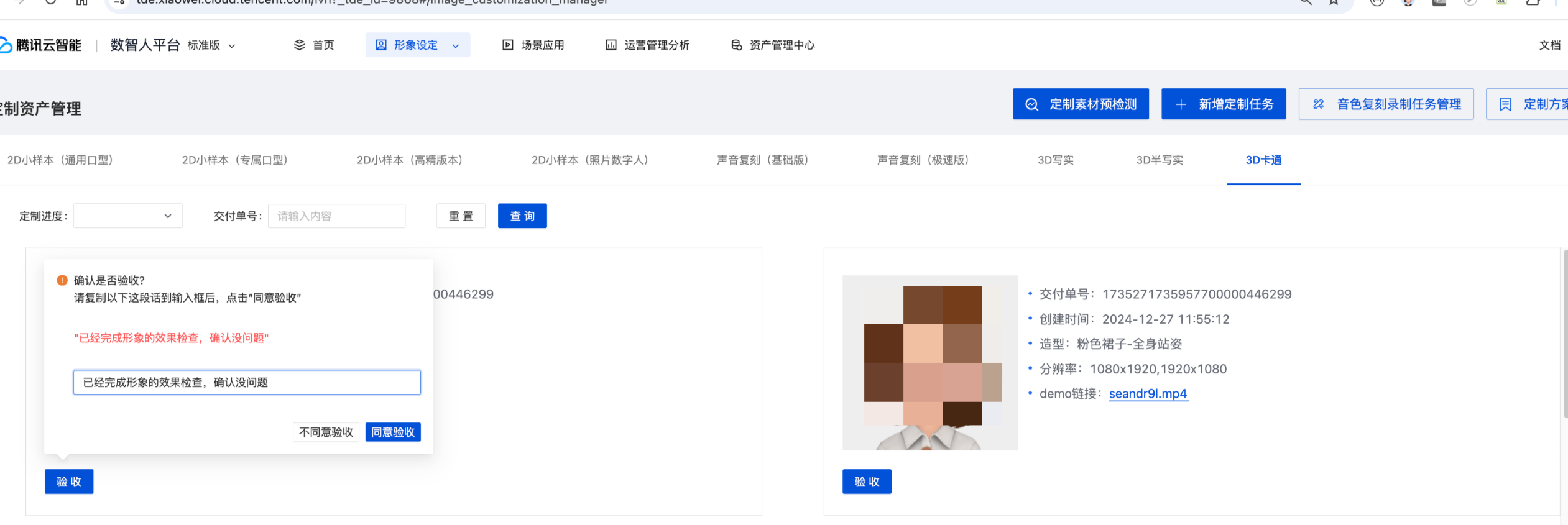
Task: Open the seandr9l.mp4 demo link
Action: (x=1148, y=394)
